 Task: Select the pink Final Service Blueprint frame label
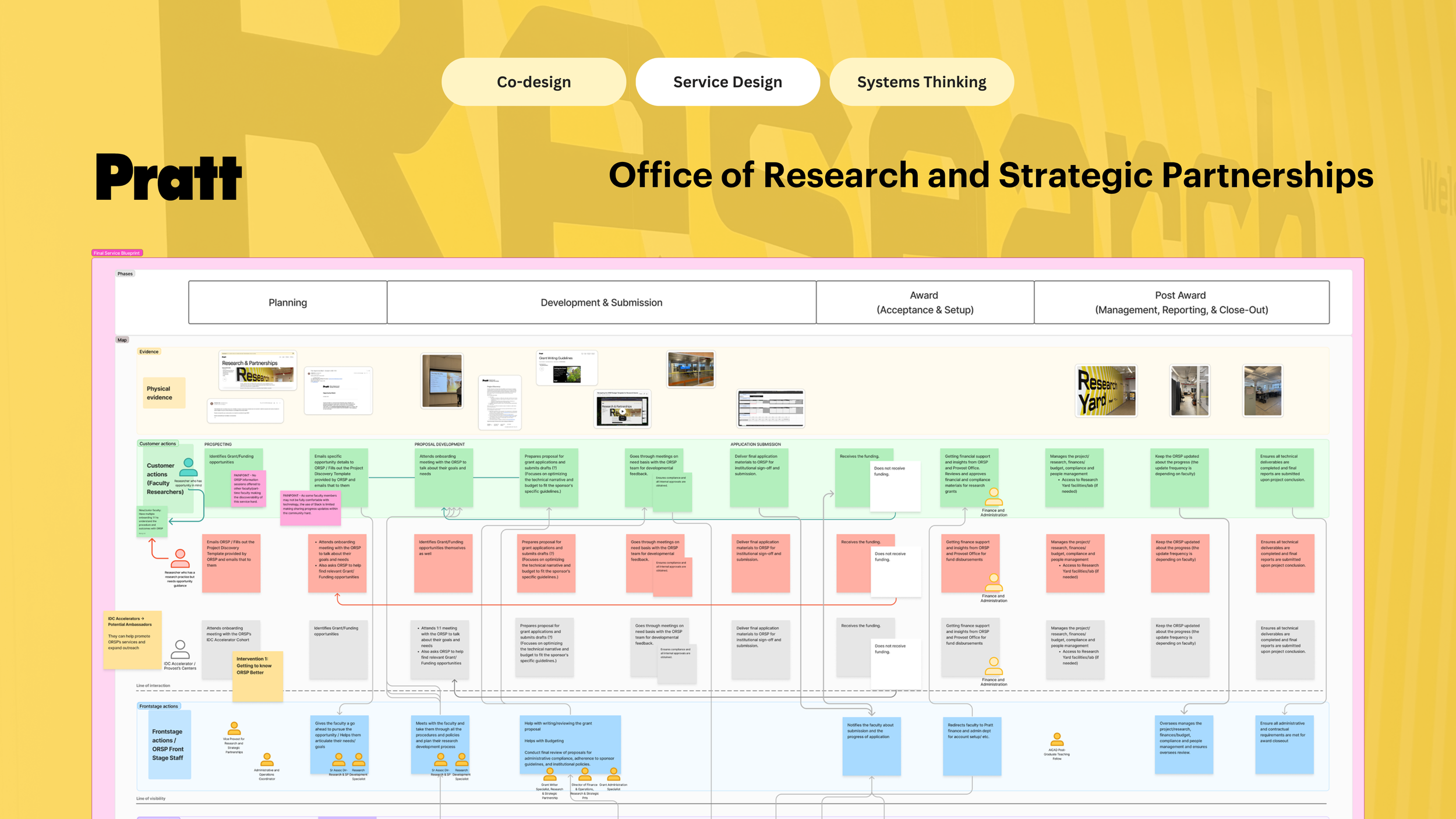tap(117, 253)
